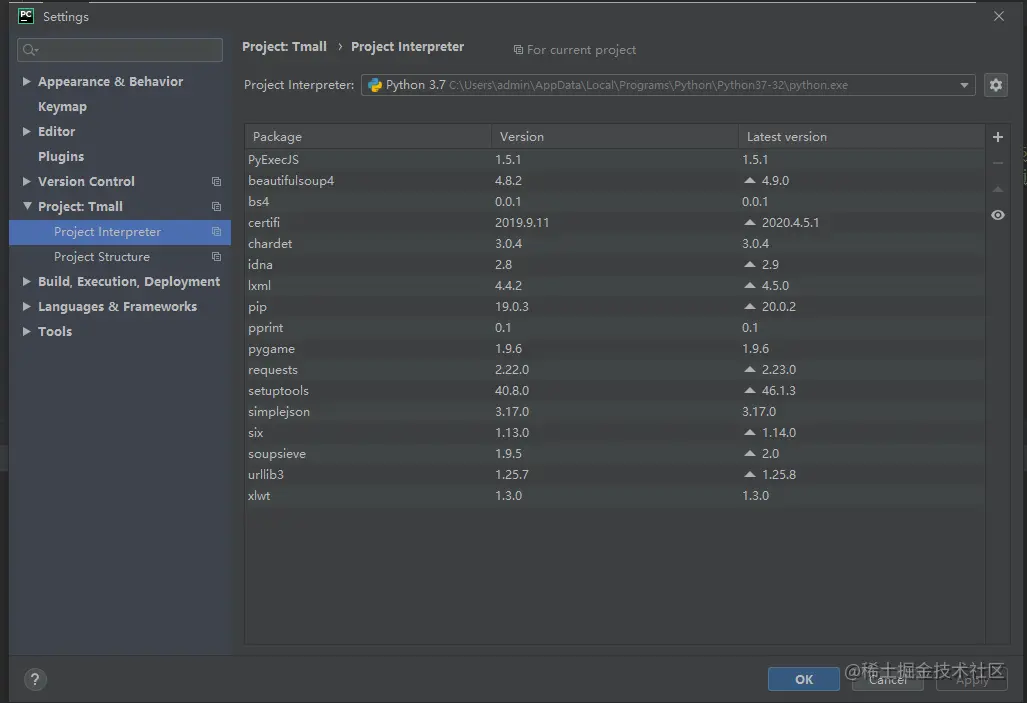Select the beautifulsoup4 package row
Viewport: 1027px width, 703px height.
[614, 180]
